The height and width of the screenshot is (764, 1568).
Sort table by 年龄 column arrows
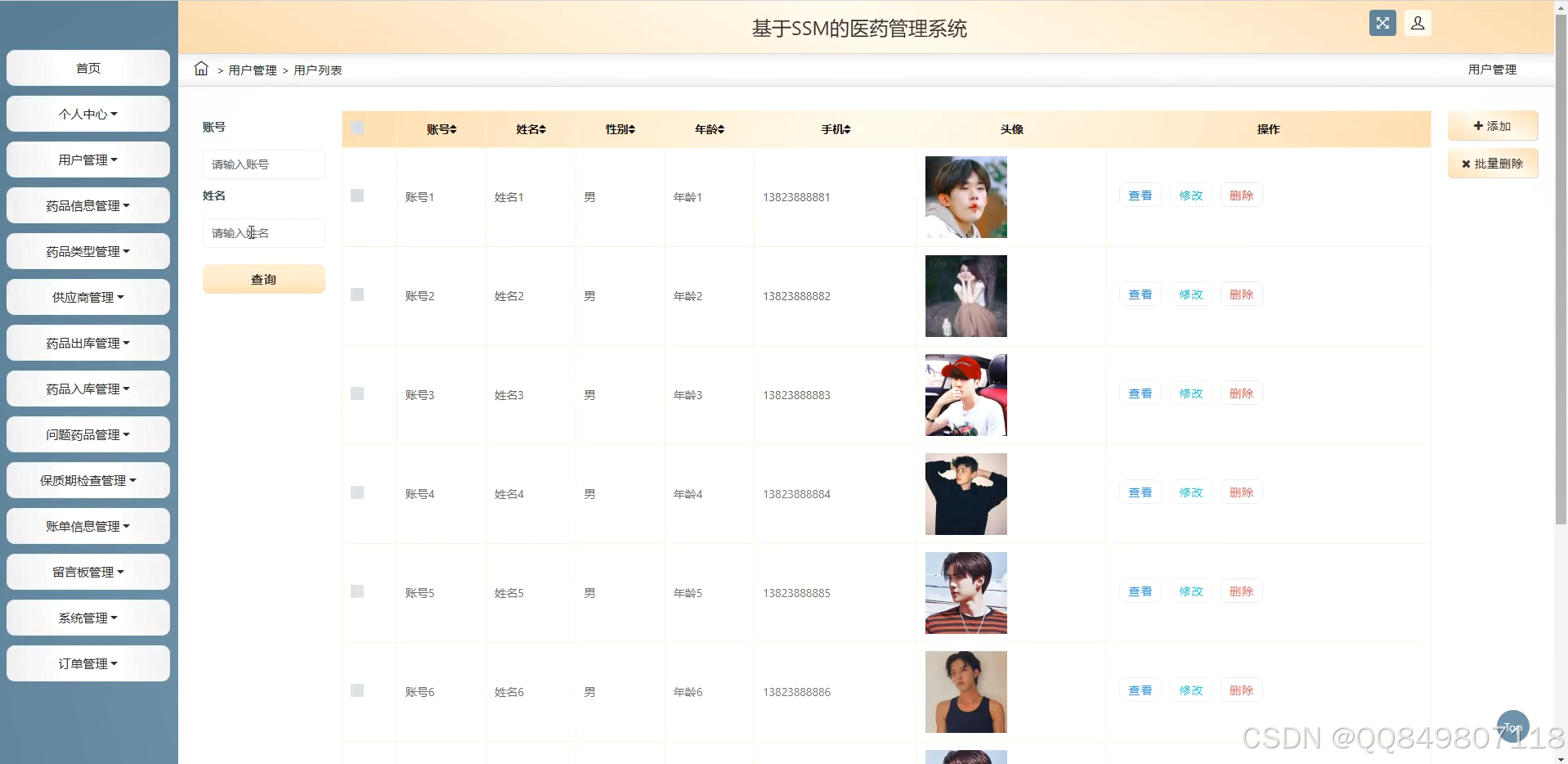coord(721,129)
